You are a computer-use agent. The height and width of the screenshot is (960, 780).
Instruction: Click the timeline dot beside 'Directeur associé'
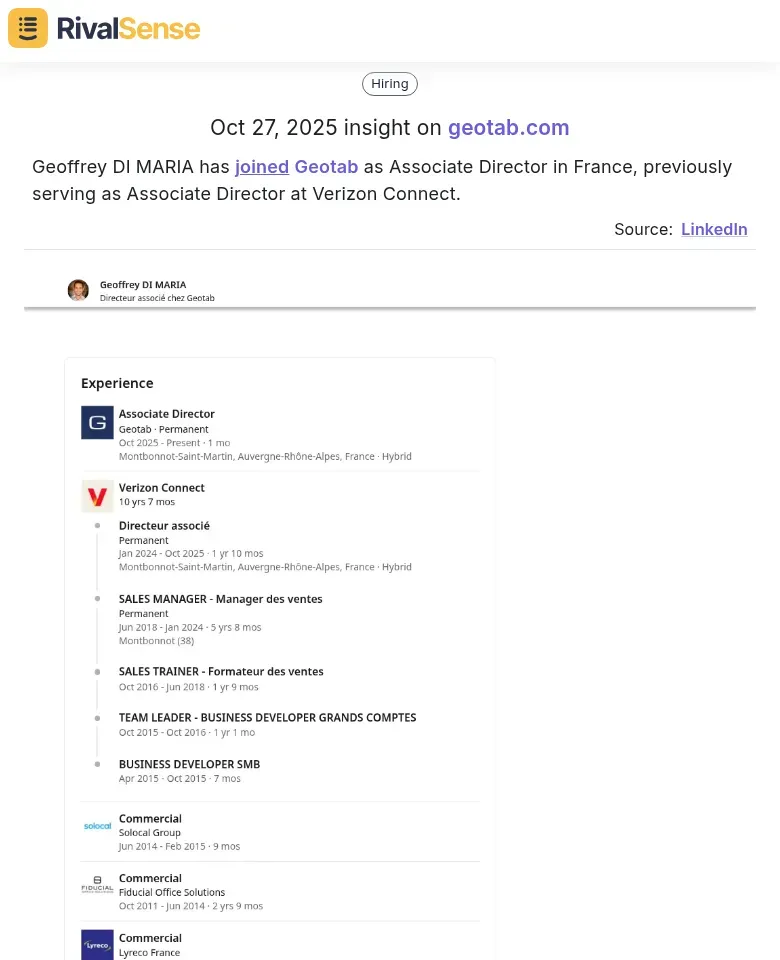97,526
